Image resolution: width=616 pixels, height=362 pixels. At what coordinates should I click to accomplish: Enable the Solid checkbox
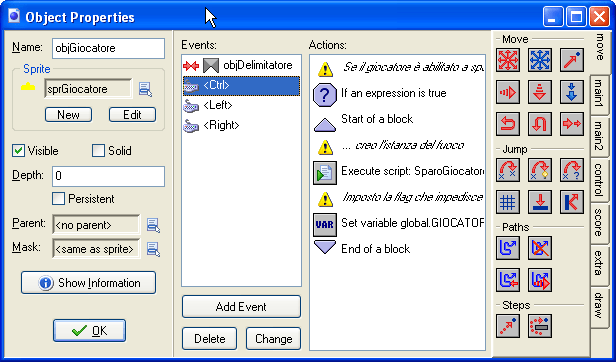point(98,151)
